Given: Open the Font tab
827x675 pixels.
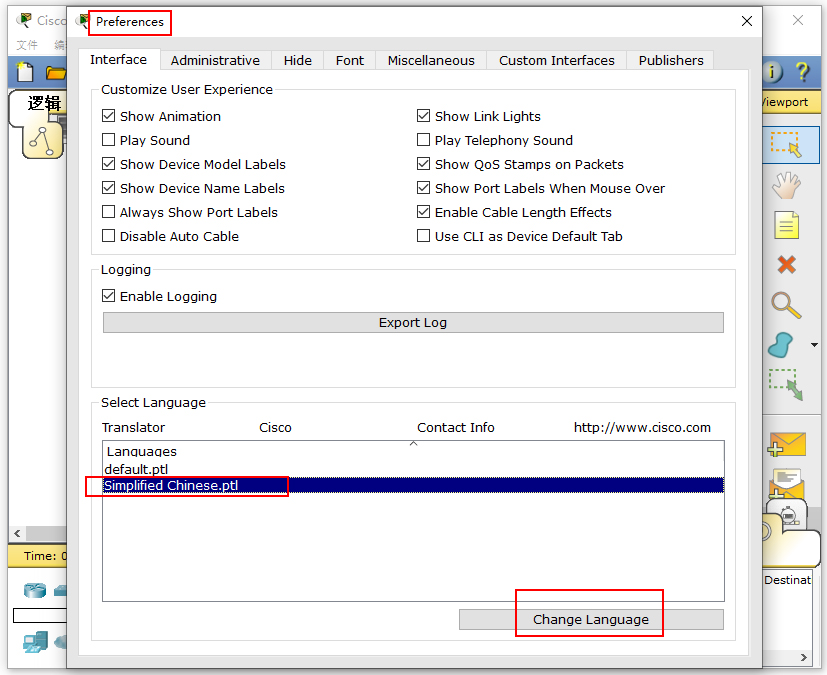Looking at the screenshot, I should tap(350, 60).
